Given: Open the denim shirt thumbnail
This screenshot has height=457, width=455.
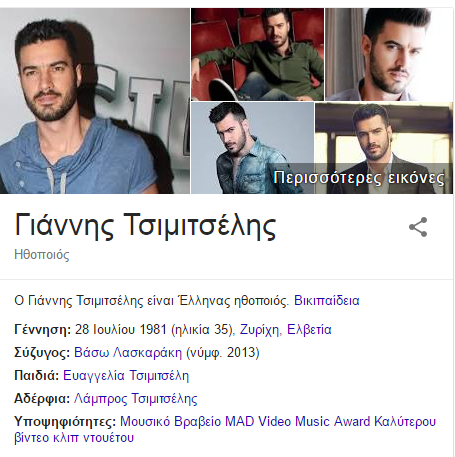Looking at the screenshot, I should (252, 148).
